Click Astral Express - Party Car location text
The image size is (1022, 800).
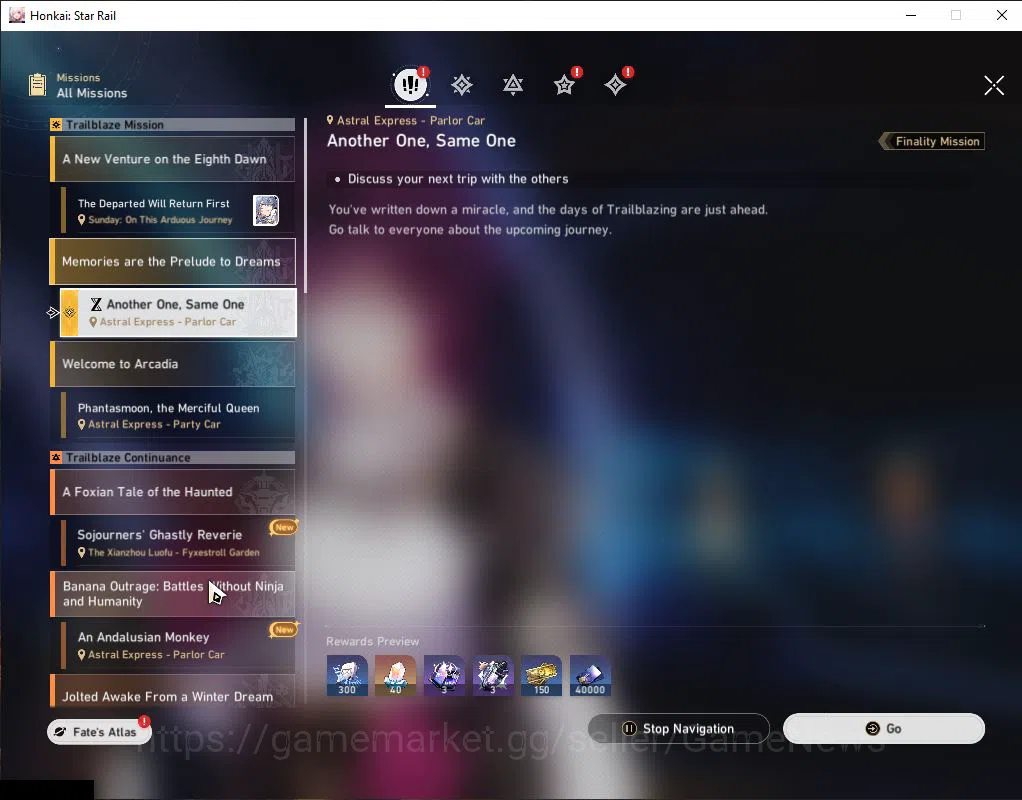[154, 424]
